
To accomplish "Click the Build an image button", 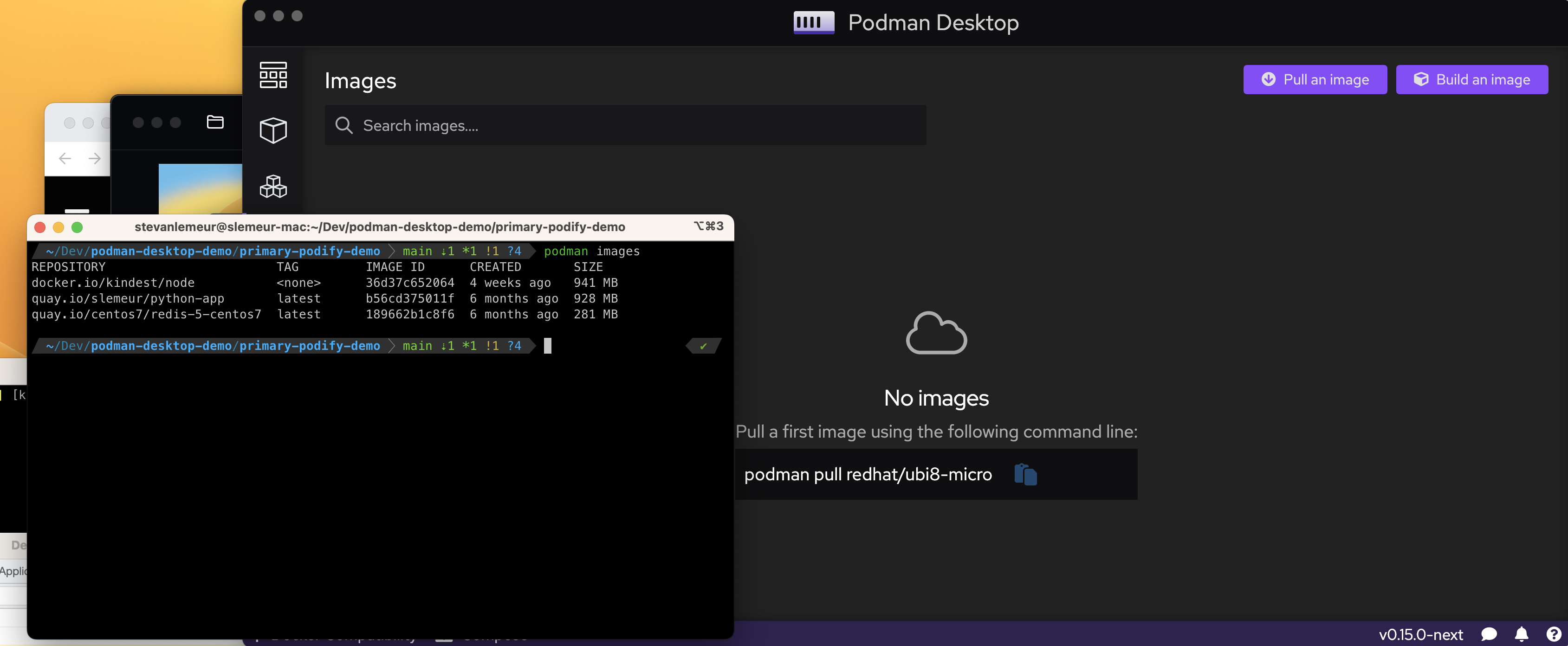I will click(x=1472, y=79).
